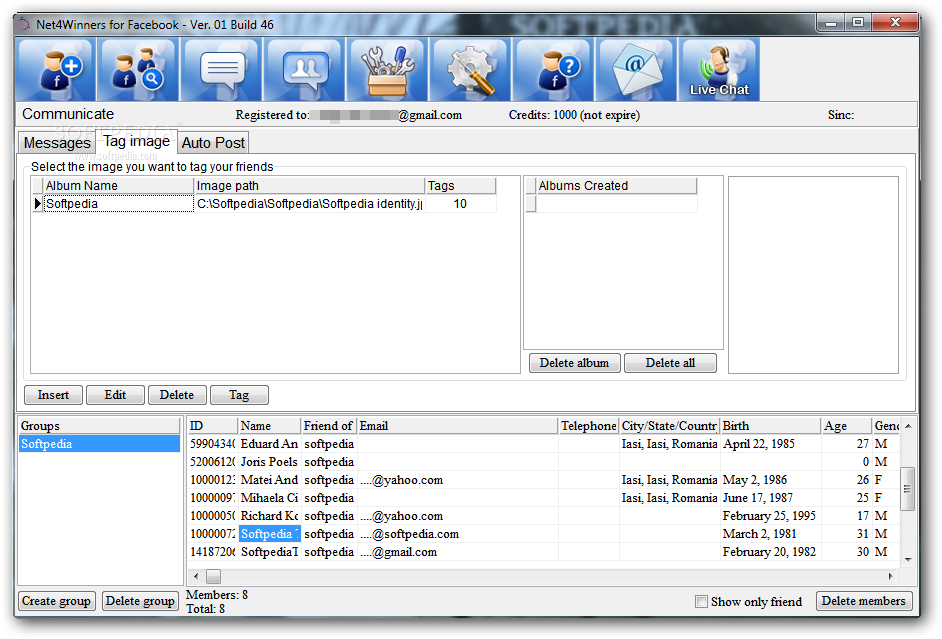This screenshot has height=639, width=942.
Task: Switch to the Messages tab
Action: (x=57, y=143)
